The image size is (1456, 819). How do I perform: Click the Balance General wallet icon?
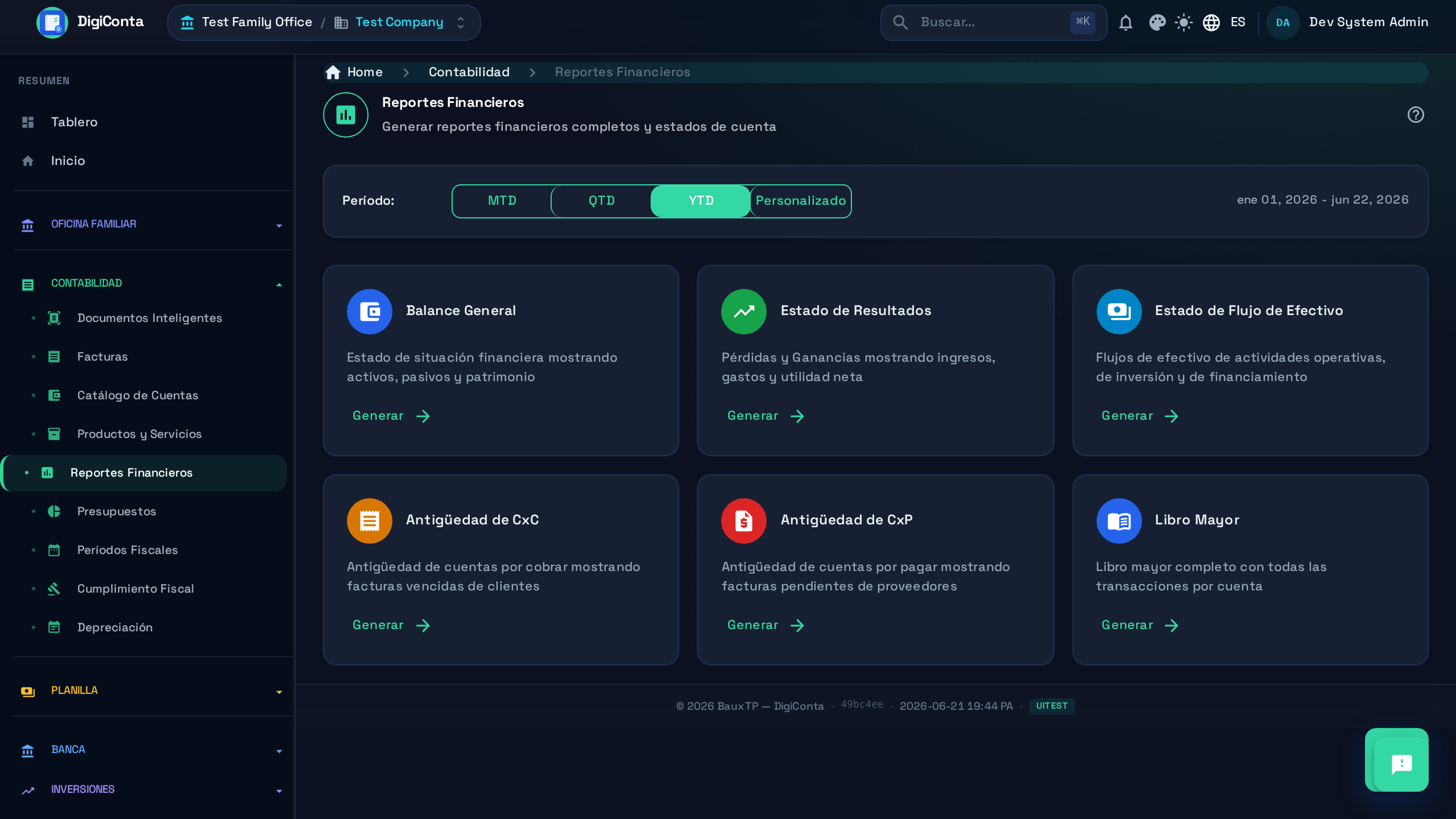coord(370,312)
